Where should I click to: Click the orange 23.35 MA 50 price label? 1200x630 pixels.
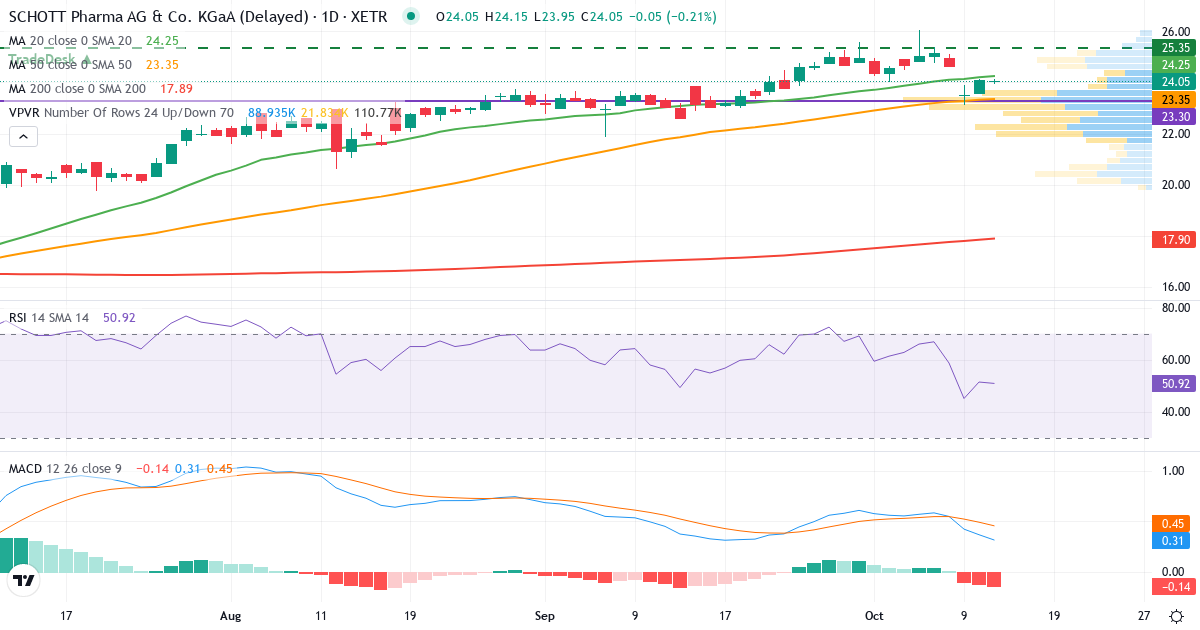1172,100
